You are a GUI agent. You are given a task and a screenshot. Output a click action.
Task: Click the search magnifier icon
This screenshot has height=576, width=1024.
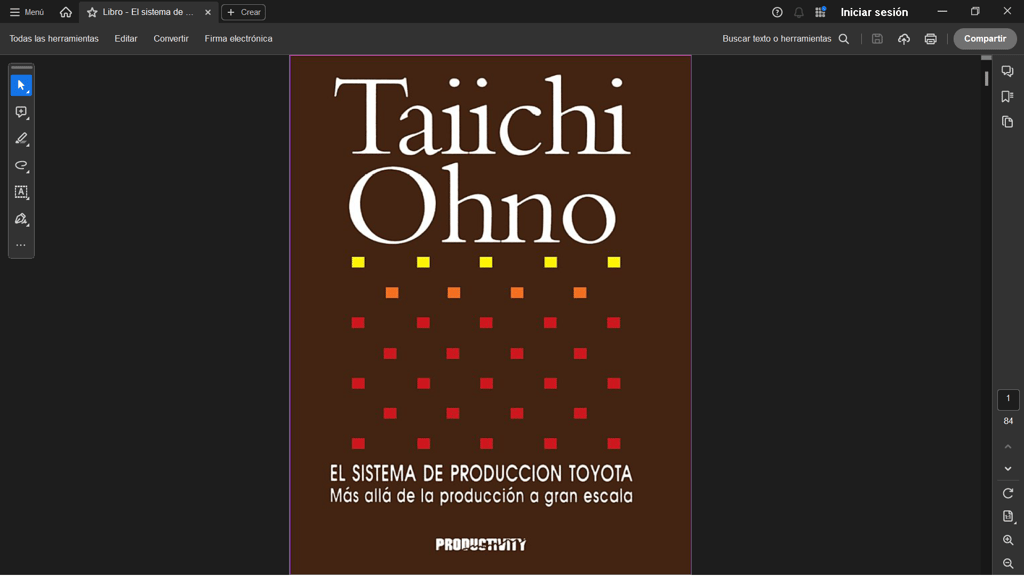844,39
